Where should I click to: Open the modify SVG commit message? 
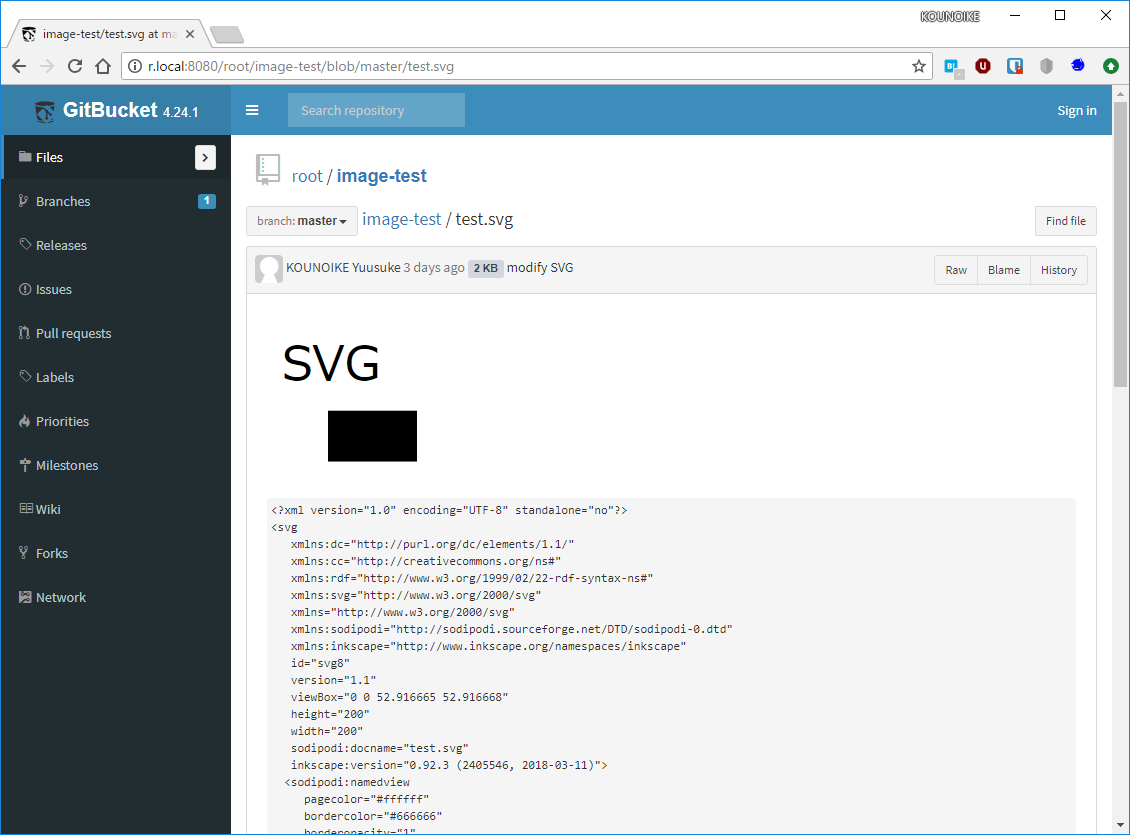540,267
